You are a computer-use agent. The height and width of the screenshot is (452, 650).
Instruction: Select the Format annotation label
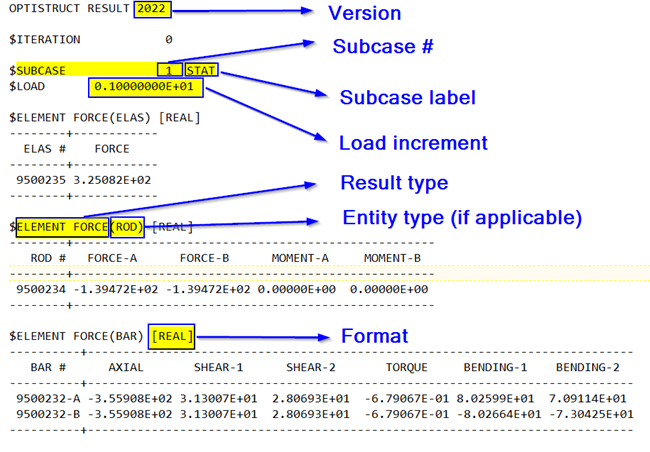(374, 335)
